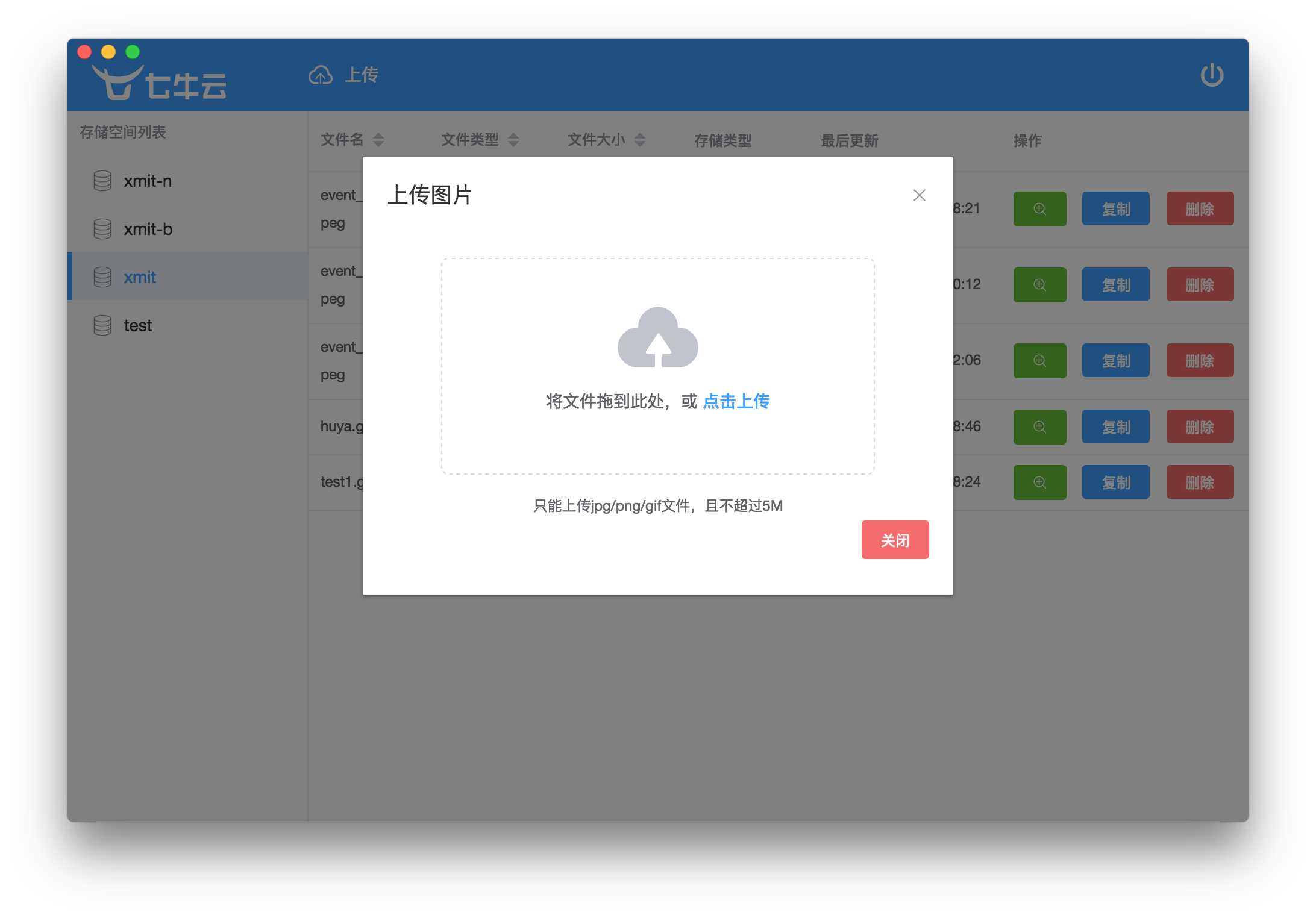Click 删除 button in the second row
The width and height of the screenshot is (1316, 918).
click(x=1199, y=285)
